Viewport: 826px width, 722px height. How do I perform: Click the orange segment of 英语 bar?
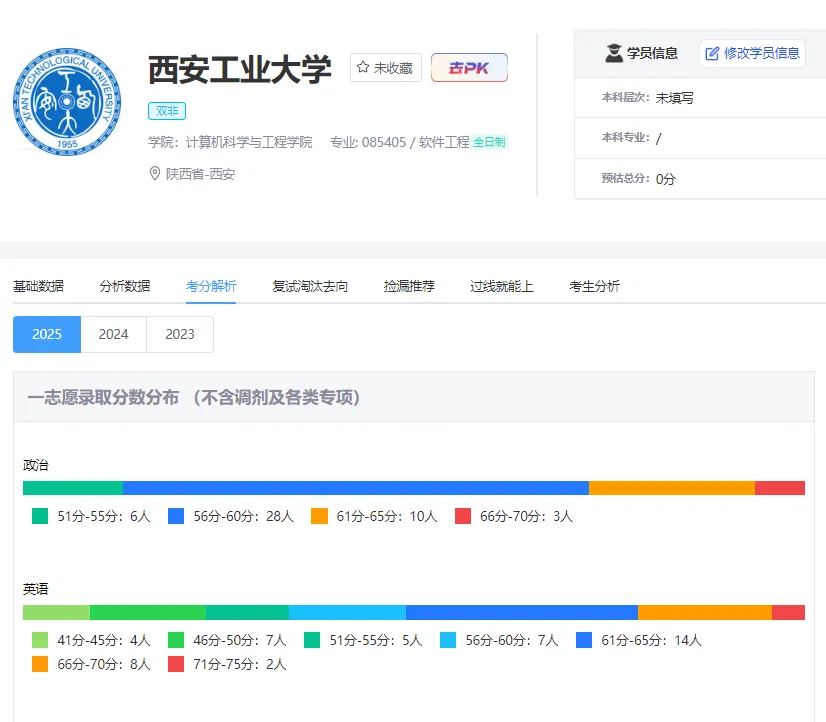tap(705, 612)
